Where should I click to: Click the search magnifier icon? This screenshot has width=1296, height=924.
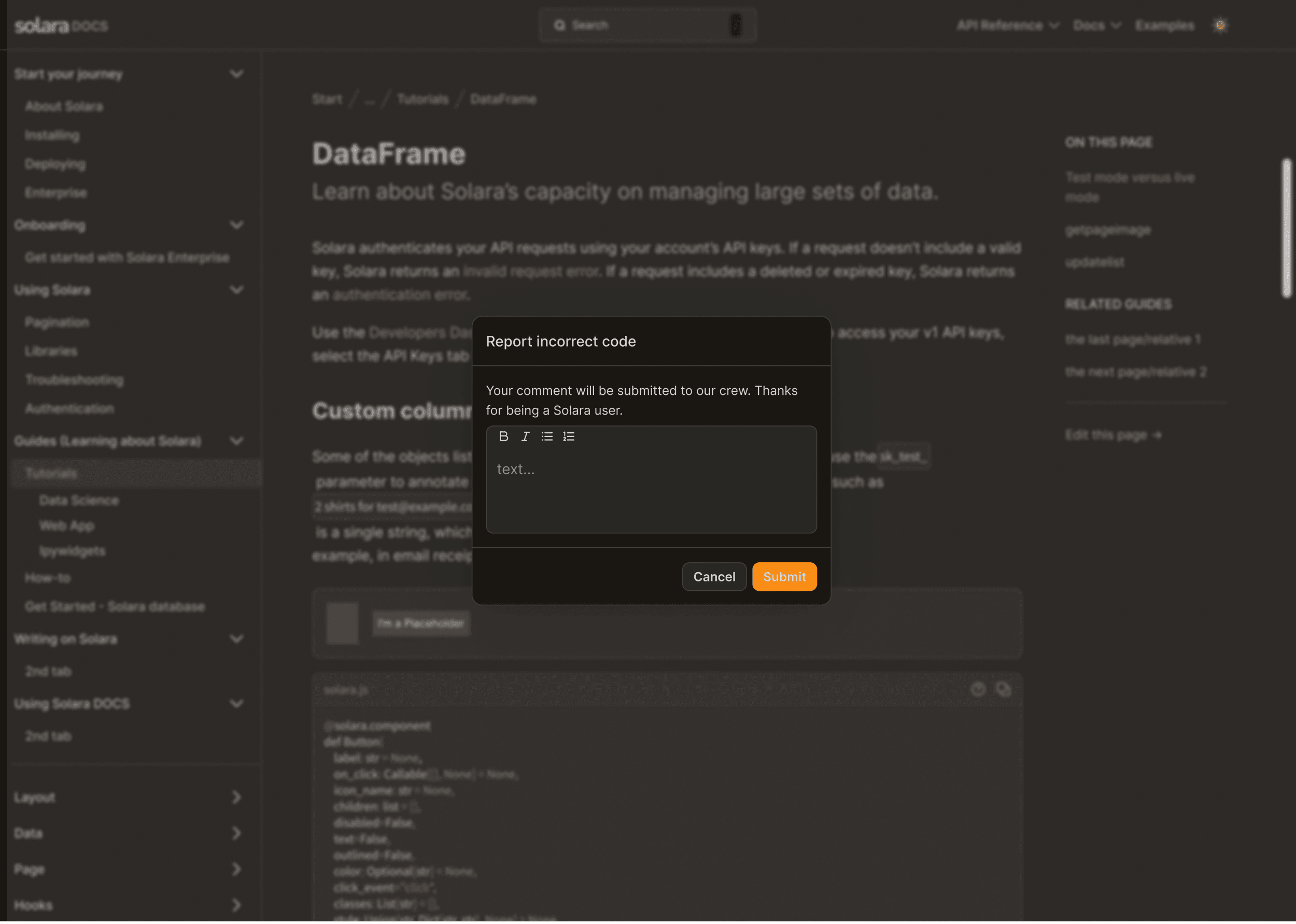click(559, 25)
